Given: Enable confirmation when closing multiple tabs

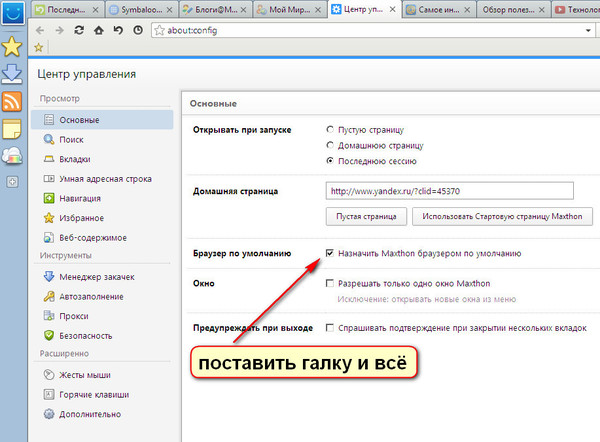Looking at the screenshot, I should [x=331, y=328].
